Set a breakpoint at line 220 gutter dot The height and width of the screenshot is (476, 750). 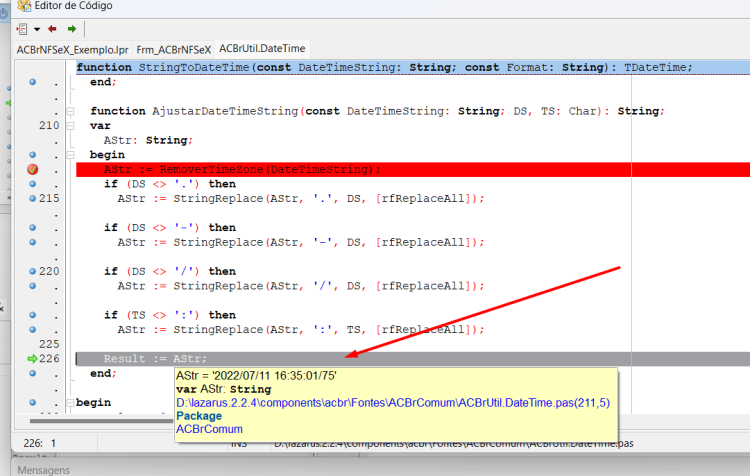pos(33,271)
